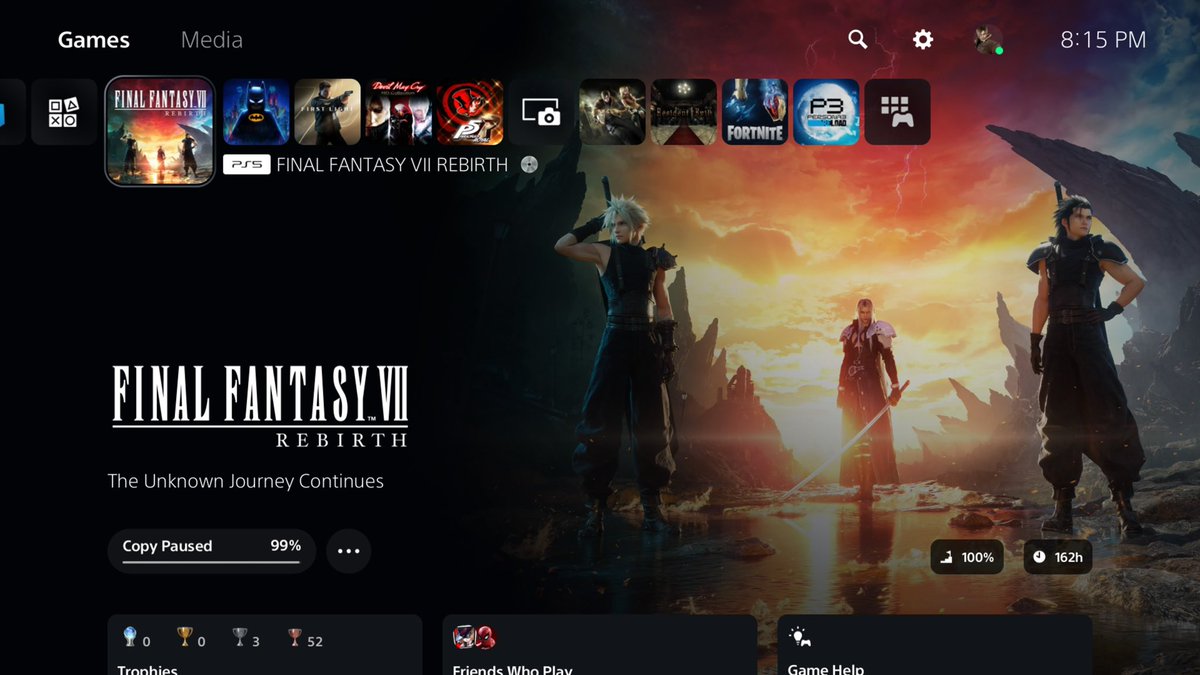Open the Media Gallery camera tile
The width and height of the screenshot is (1200, 675).
click(541, 112)
